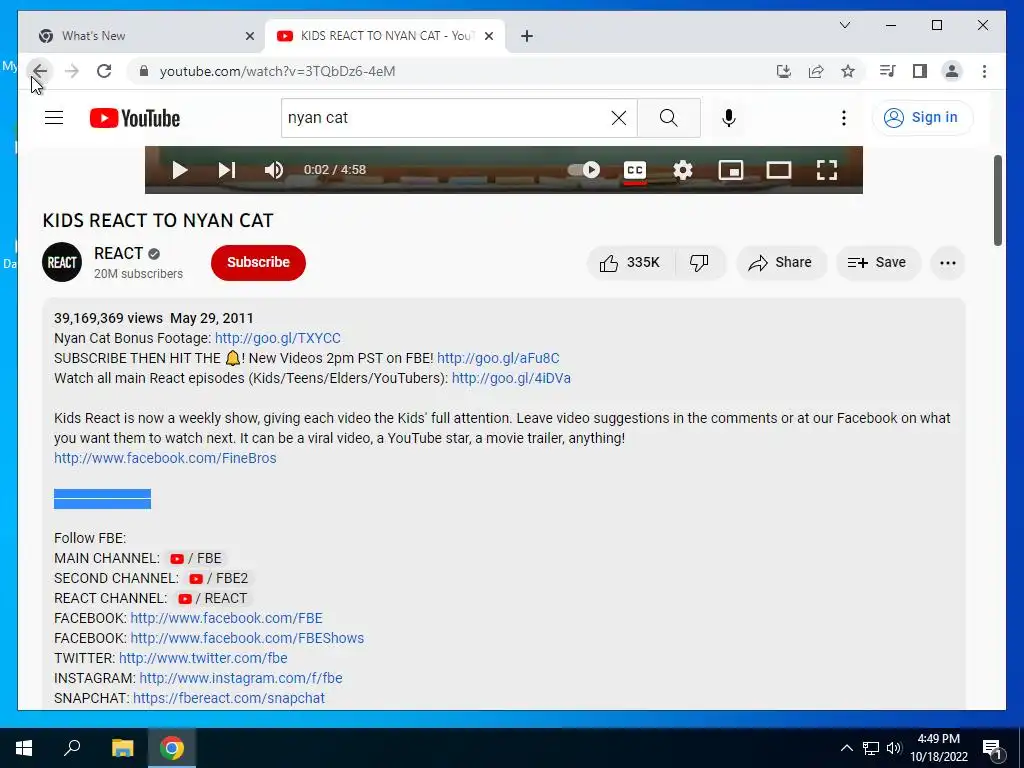Share this page using Chrome's share icon

(816, 71)
